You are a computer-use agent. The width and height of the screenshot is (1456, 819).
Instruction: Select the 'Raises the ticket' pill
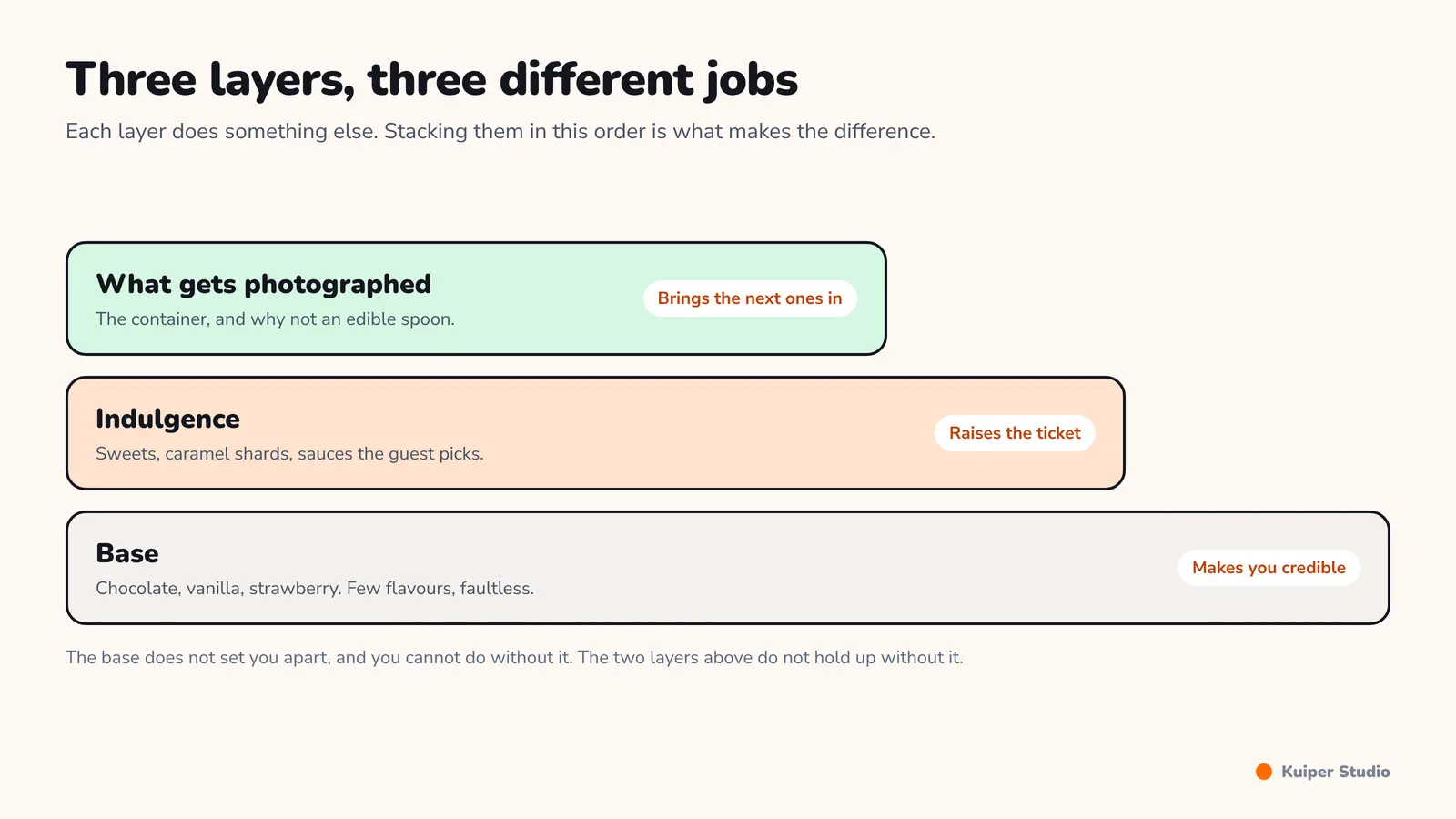click(1015, 433)
